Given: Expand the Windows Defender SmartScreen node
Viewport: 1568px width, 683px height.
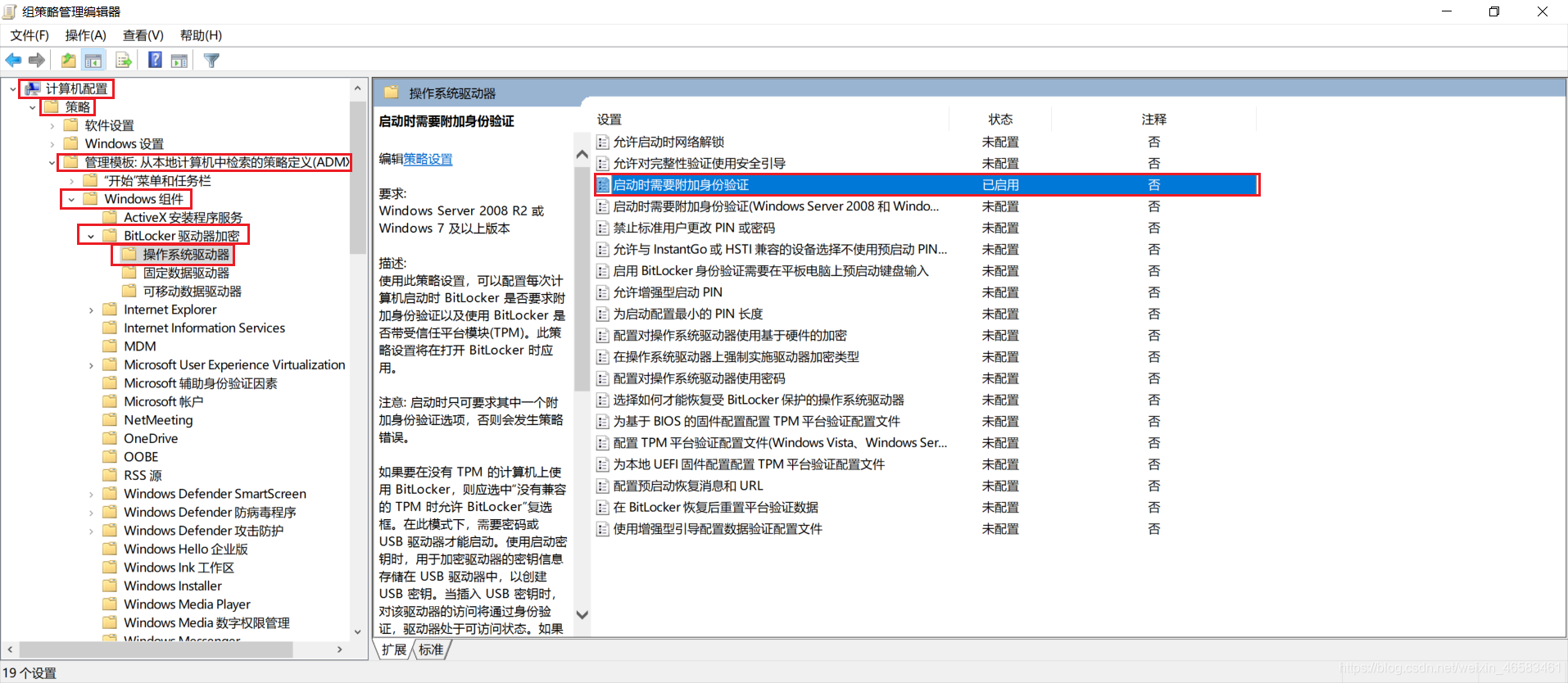Looking at the screenshot, I should click(x=91, y=494).
